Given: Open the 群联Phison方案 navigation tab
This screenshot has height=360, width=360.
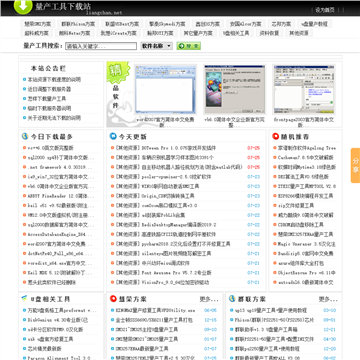Looking at the screenshot, I should pos(78,24).
